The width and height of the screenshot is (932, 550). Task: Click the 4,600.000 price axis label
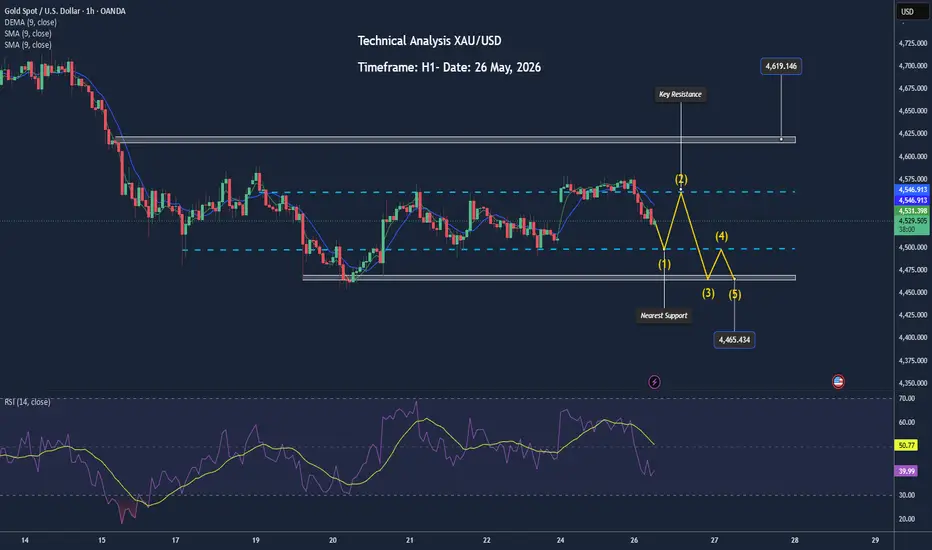coord(912,156)
